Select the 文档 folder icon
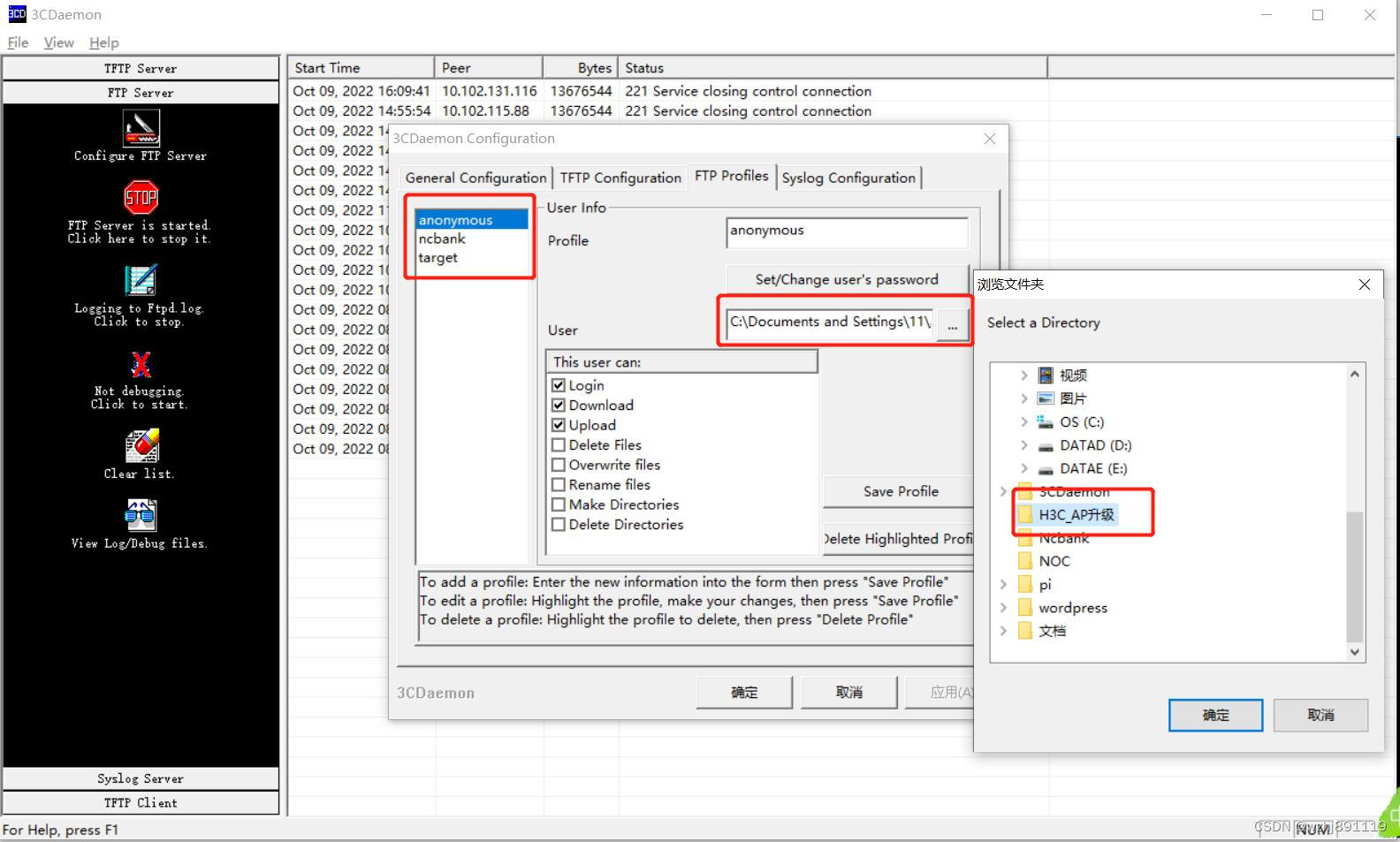Screen dimensions: 1400x842 1025,631
